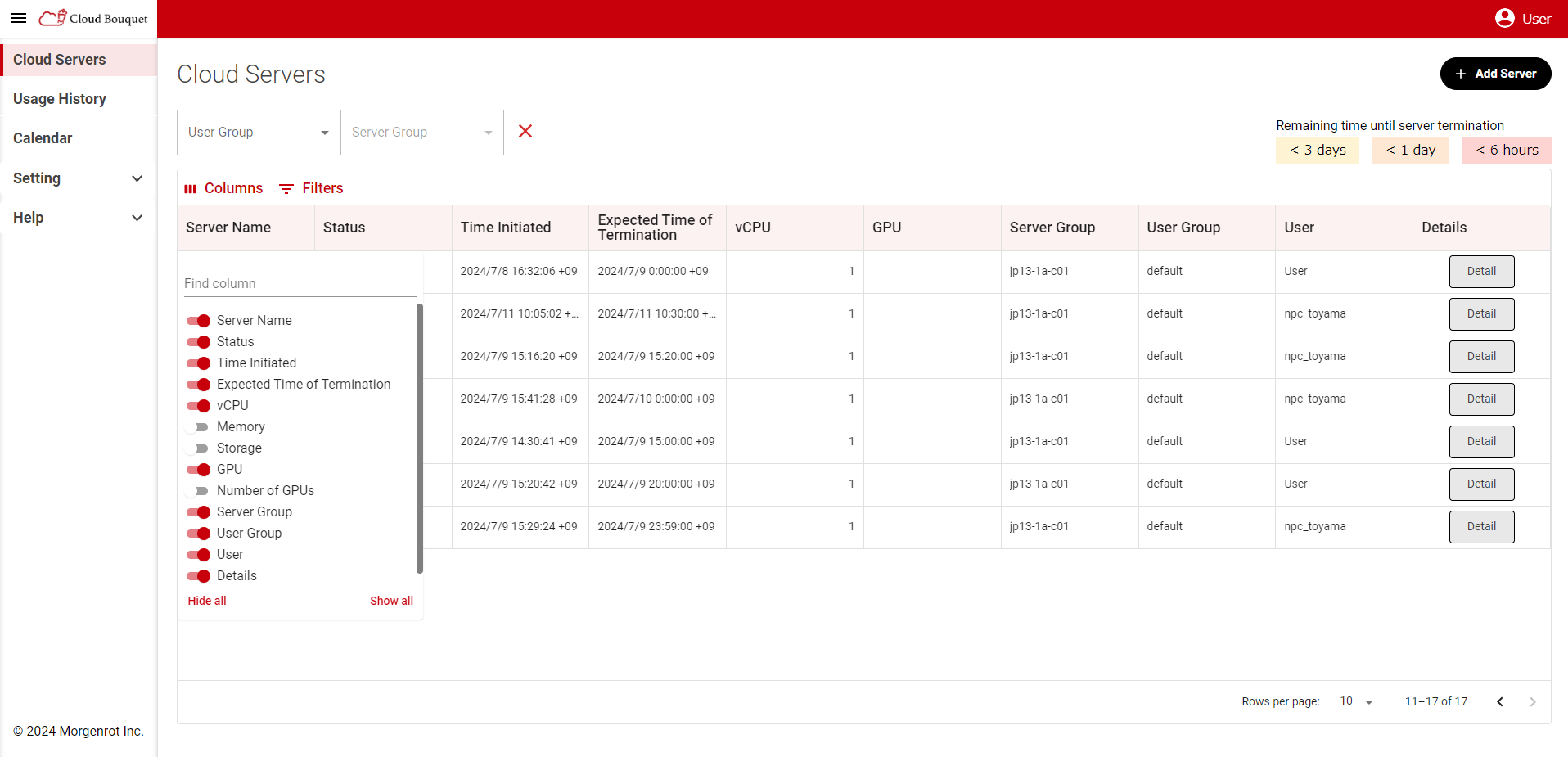The height and width of the screenshot is (757, 1568).
Task: Sort by Server Name column header
Action: 246,228
